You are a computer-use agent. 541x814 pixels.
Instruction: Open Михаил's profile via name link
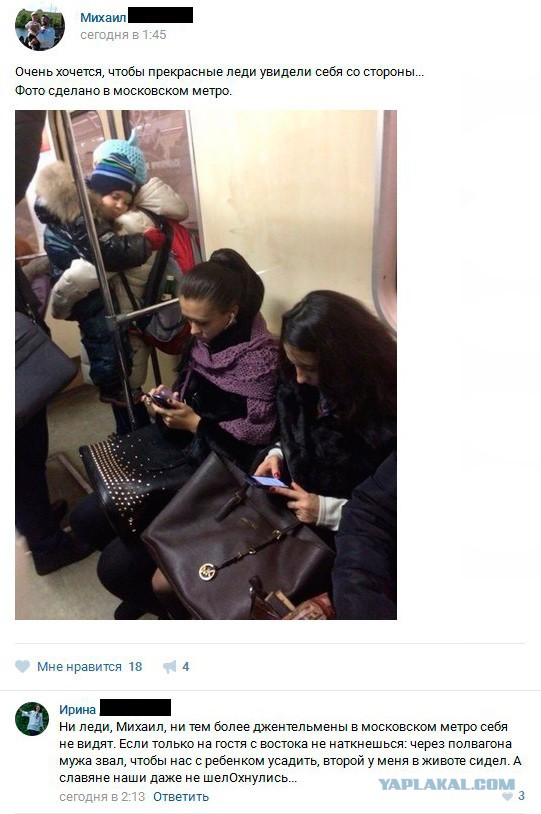pos(103,17)
